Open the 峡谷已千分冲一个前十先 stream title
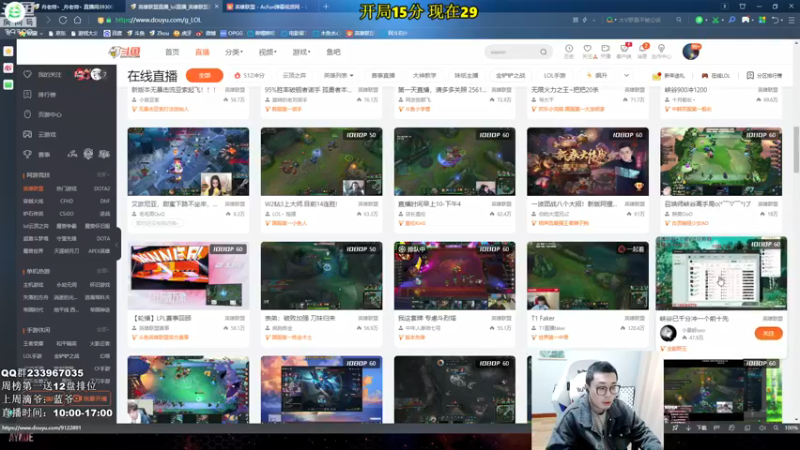Screen dimensions: 800x450 pyautogui.click(x=694, y=318)
